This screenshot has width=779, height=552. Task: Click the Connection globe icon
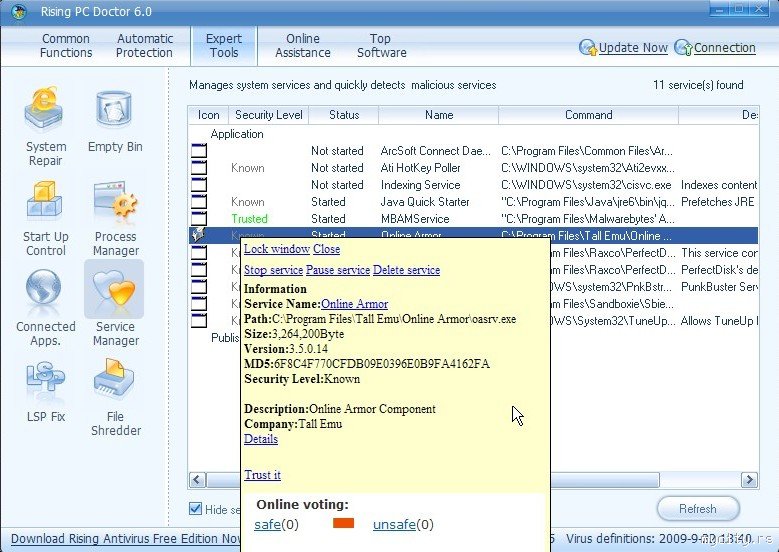[x=683, y=48]
